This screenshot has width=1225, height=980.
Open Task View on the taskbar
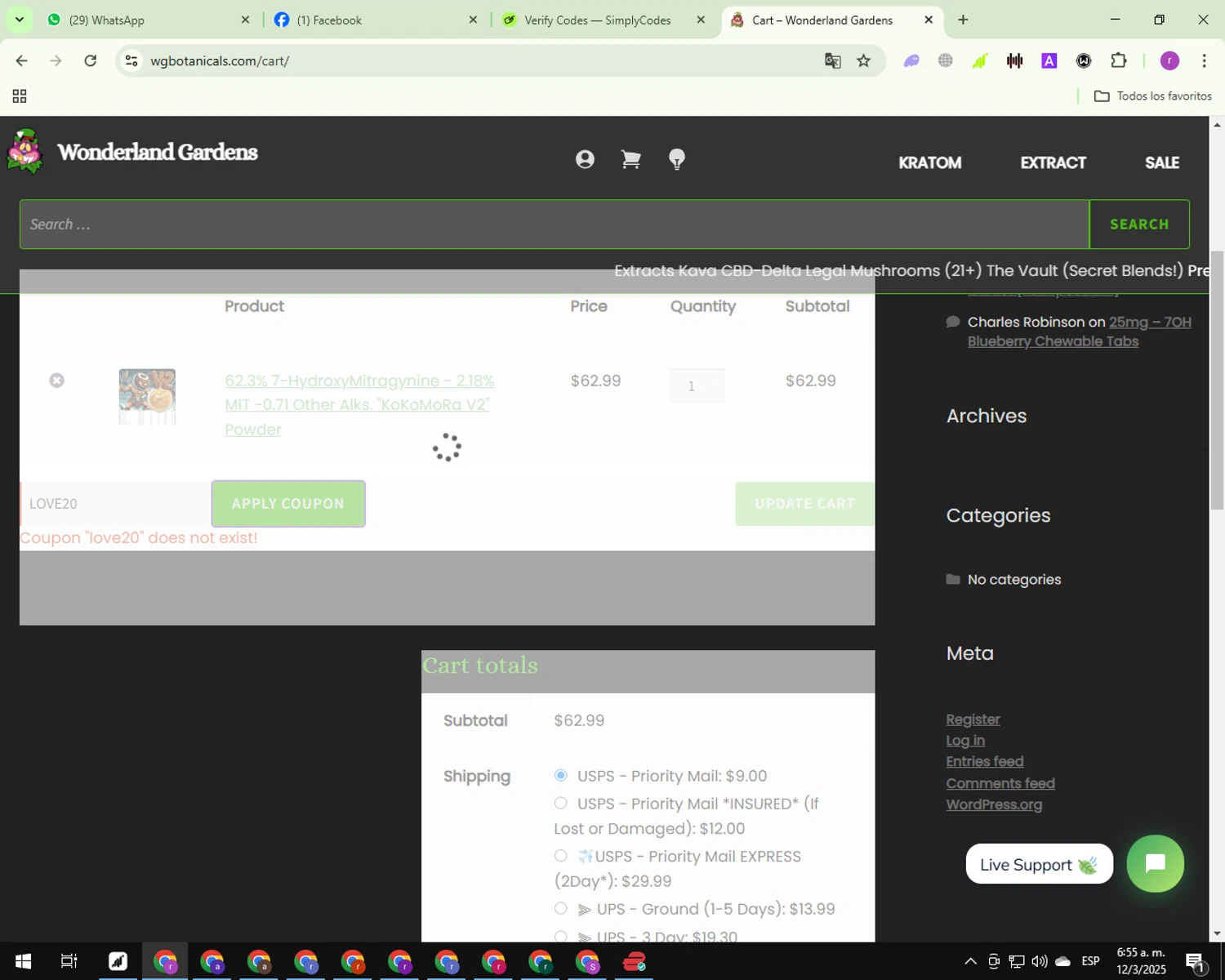69,961
